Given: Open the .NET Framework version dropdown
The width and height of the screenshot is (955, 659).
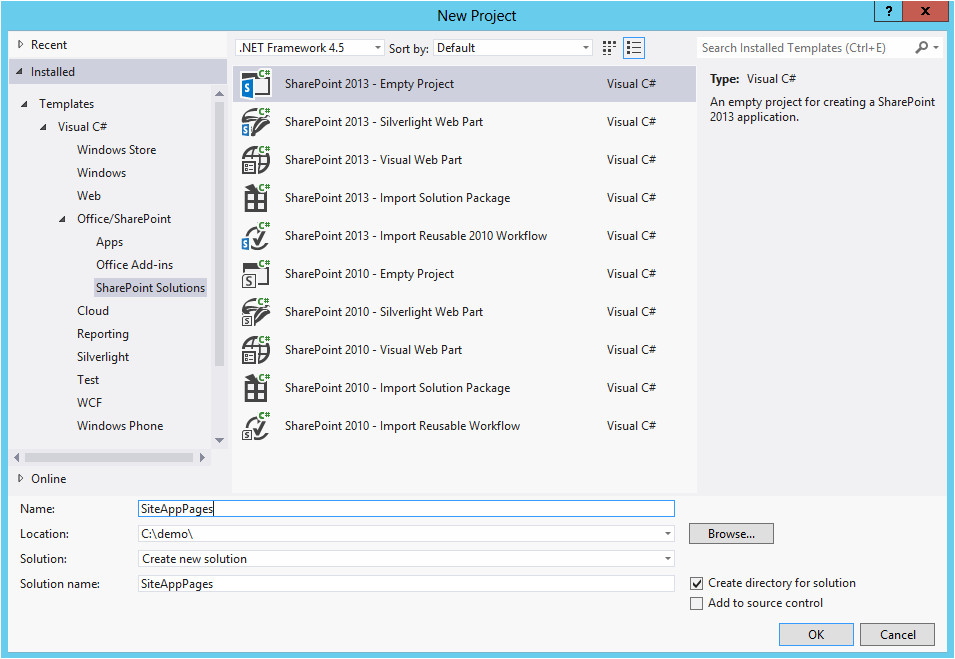Looking at the screenshot, I should [310, 48].
